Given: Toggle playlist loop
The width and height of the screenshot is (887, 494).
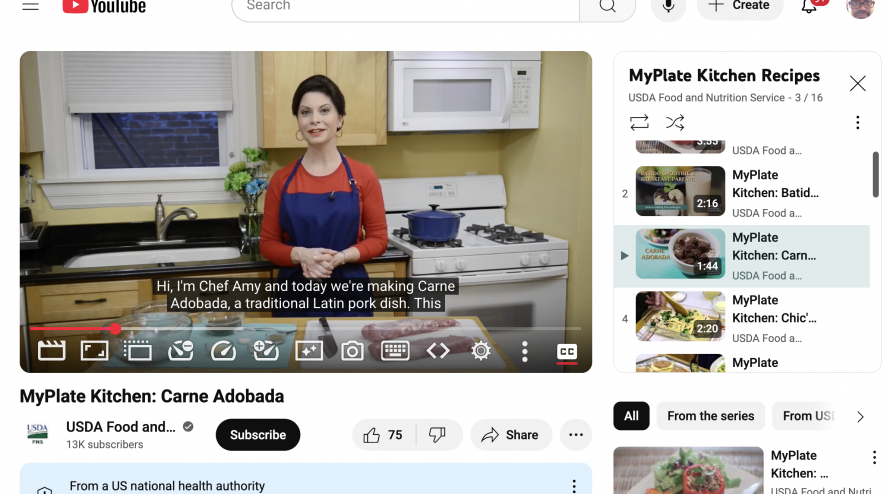Looking at the screenshot, I should pyautogui.click(x=639, y=122).
